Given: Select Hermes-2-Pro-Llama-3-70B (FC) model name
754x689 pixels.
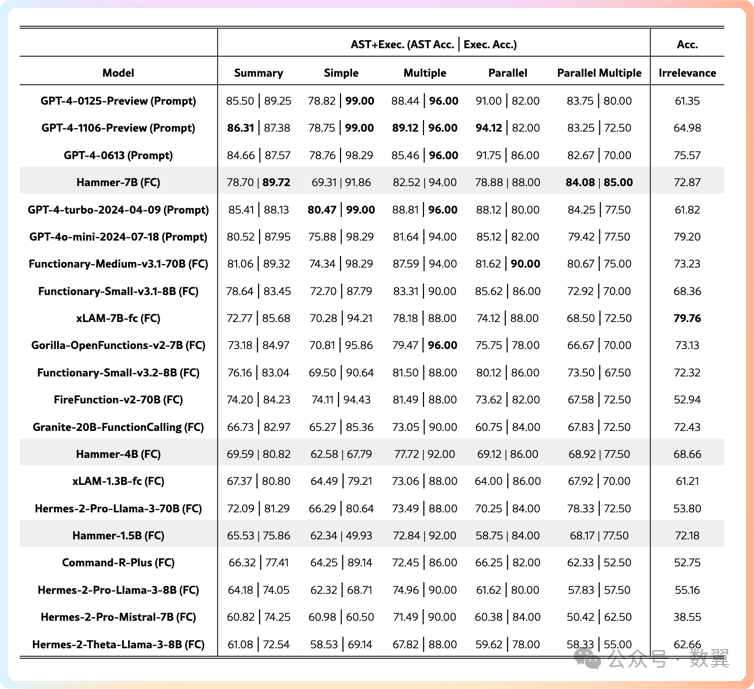Looking at the screenshot, I should pos(118,508).
